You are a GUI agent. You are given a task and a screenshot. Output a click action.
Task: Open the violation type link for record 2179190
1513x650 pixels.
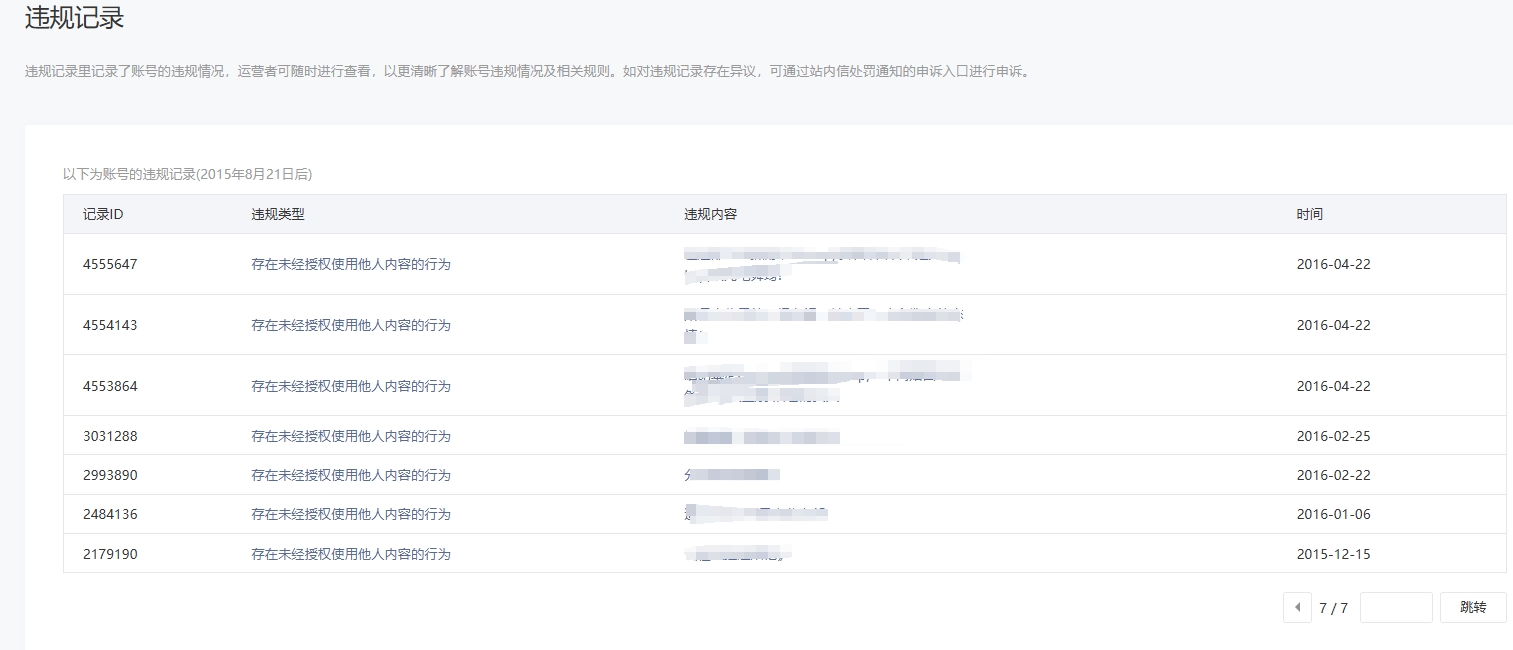(x=351, y=554)
